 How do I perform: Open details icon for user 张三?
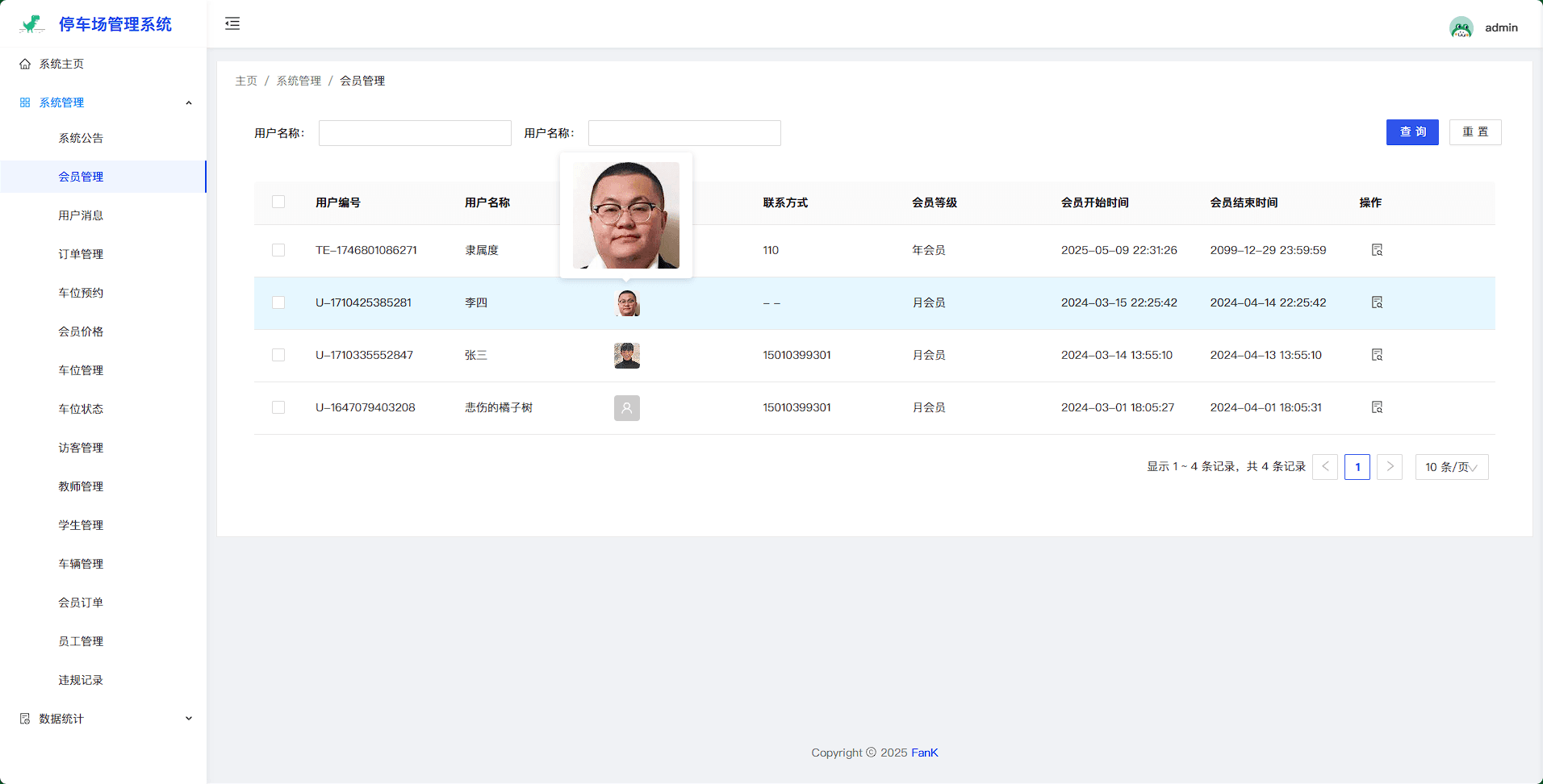(x=1377, y=355)
